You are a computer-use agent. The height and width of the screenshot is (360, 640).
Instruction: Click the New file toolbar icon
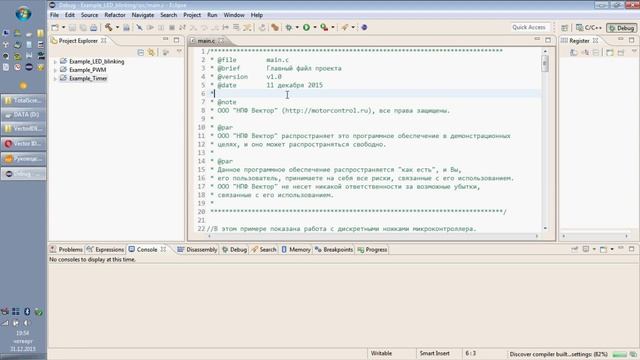point(55,27)
